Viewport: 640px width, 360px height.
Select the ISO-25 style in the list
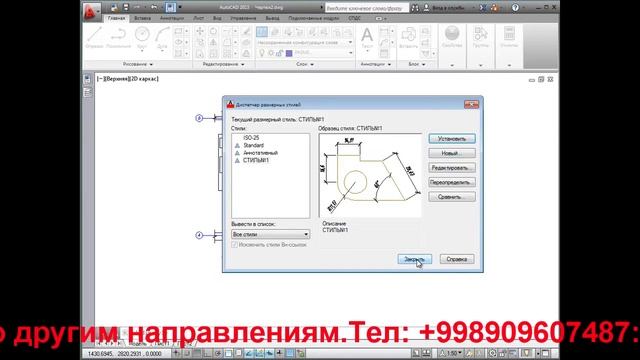251,138
